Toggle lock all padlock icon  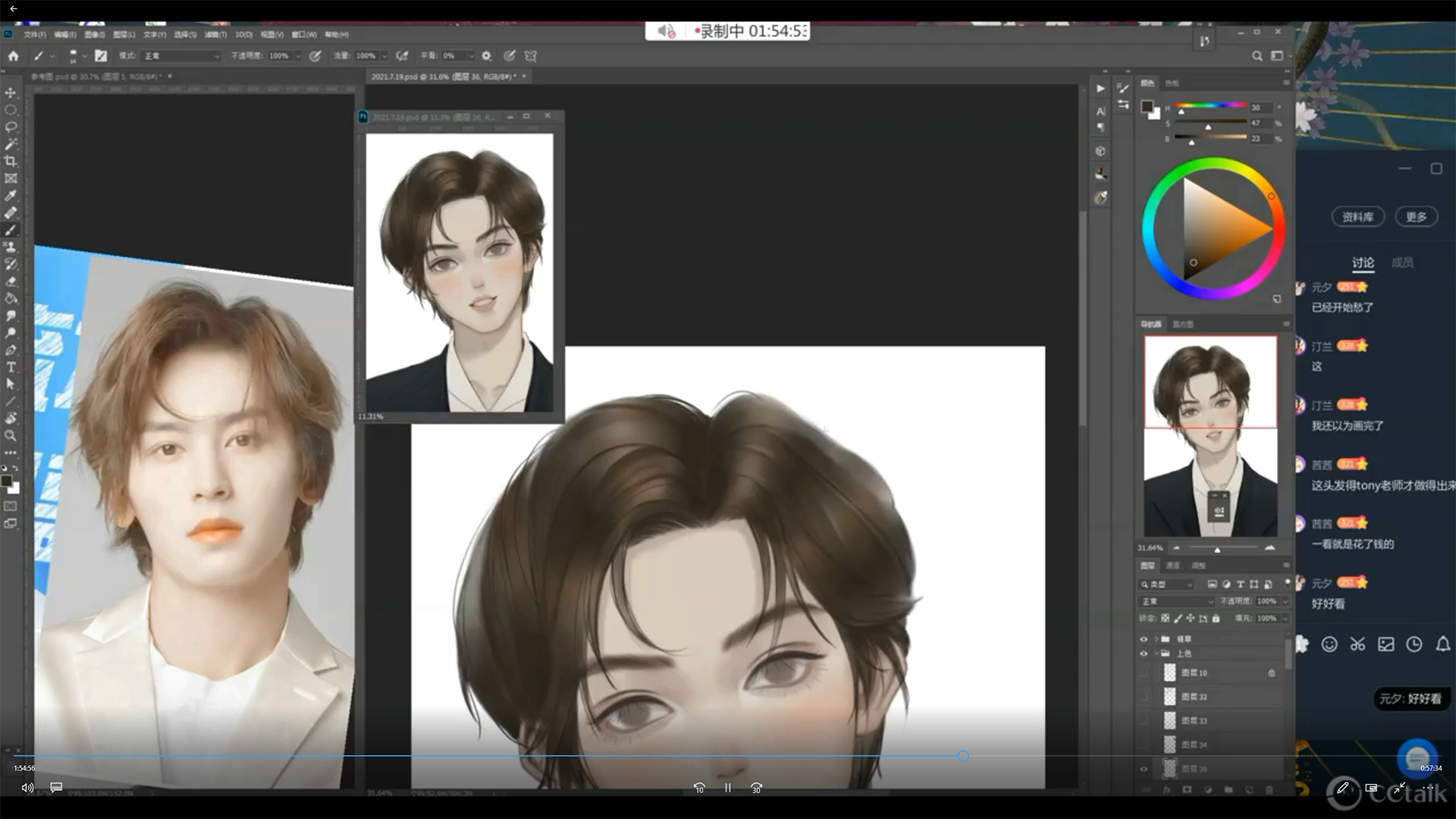pos(1216,618)
